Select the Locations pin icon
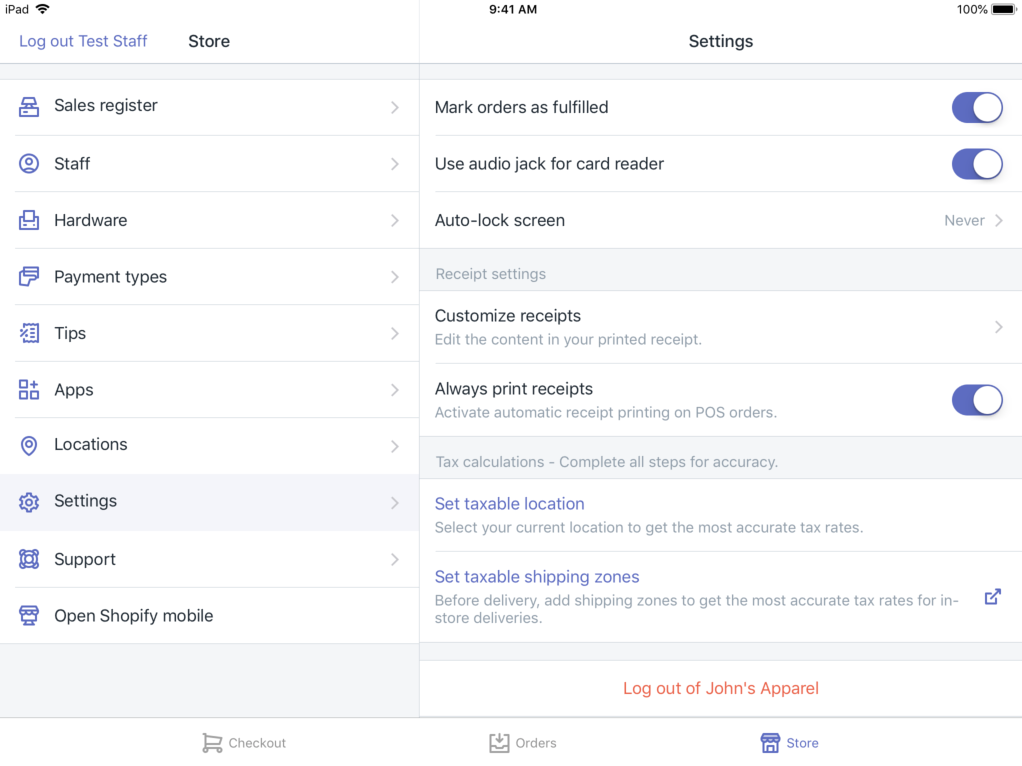The height and width of the screenshot is (766, 1022). tap(28, 445)
